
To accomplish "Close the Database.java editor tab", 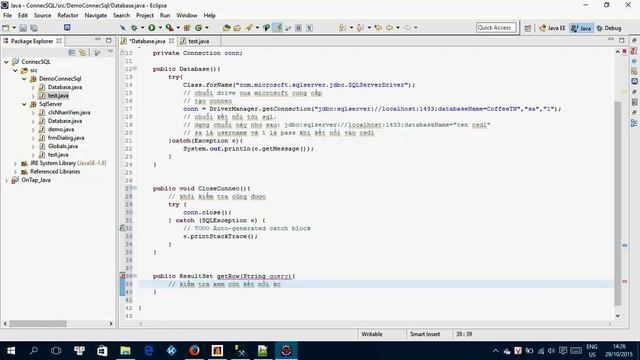I will (x=171, y=41).
